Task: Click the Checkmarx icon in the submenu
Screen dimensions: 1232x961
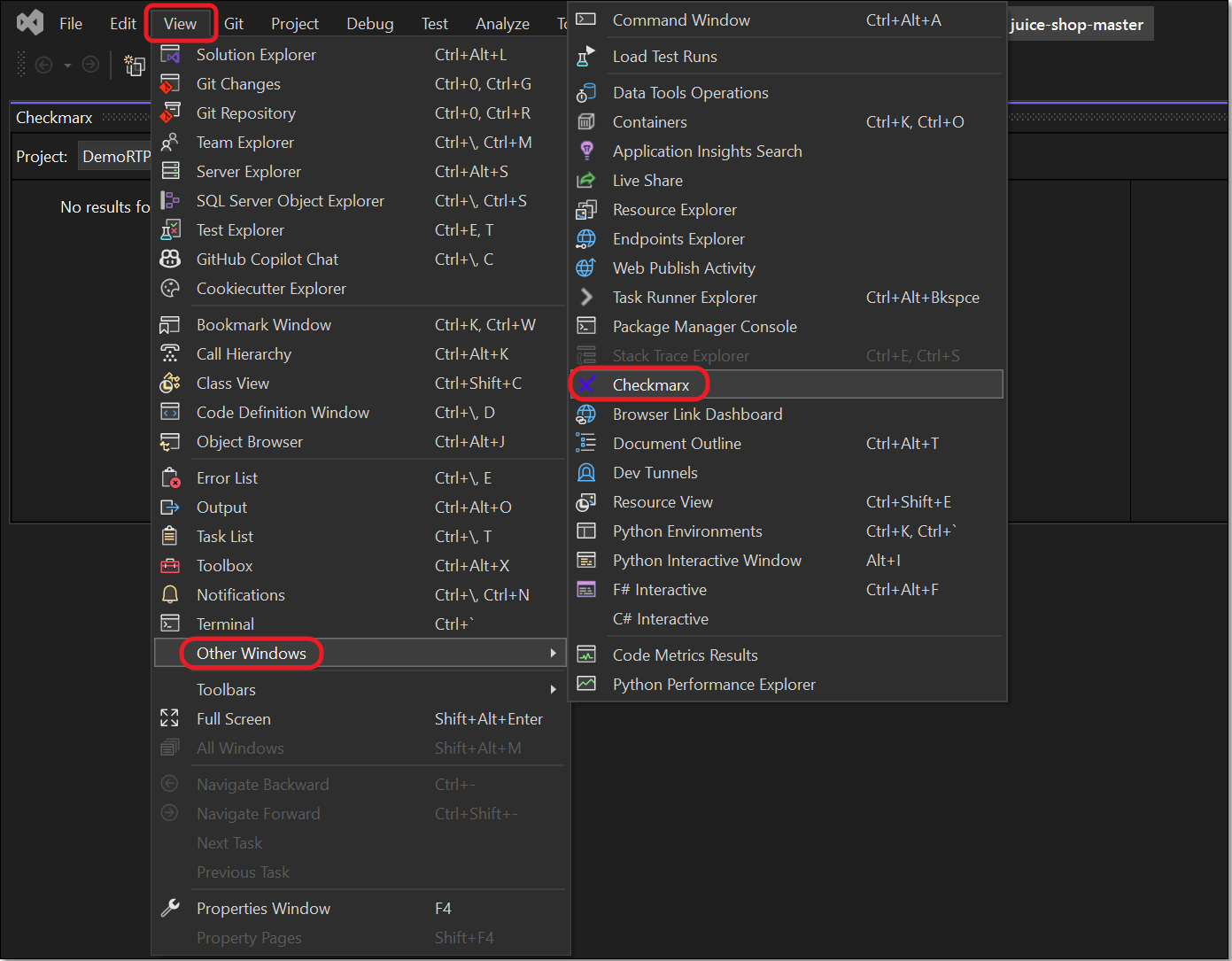Action: (x=586, y=384)
